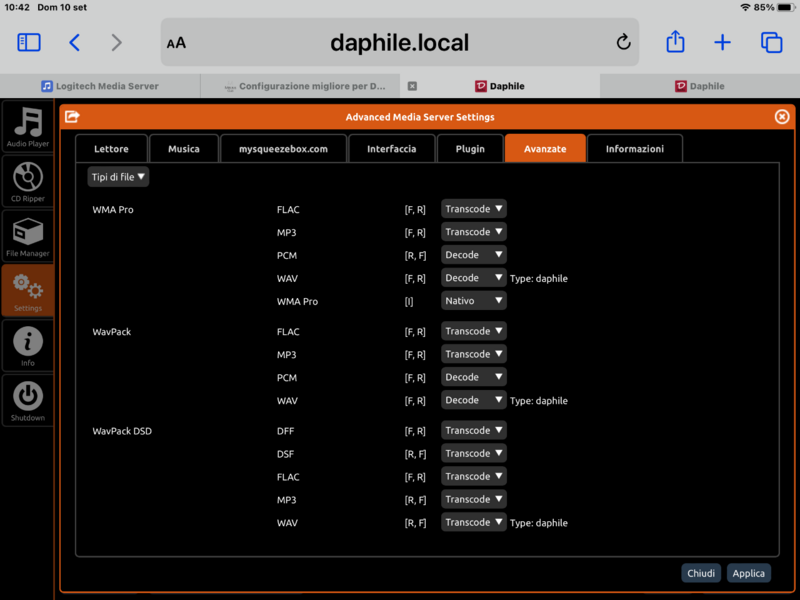
Task: Switch to the Informazioni tab
Action: click(634, 149)
